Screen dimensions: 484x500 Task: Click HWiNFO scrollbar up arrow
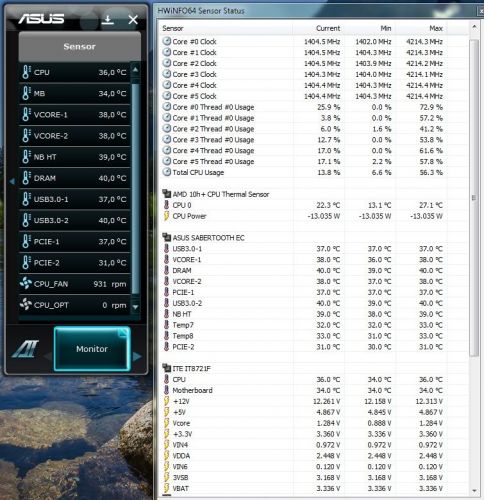(474, 27)
